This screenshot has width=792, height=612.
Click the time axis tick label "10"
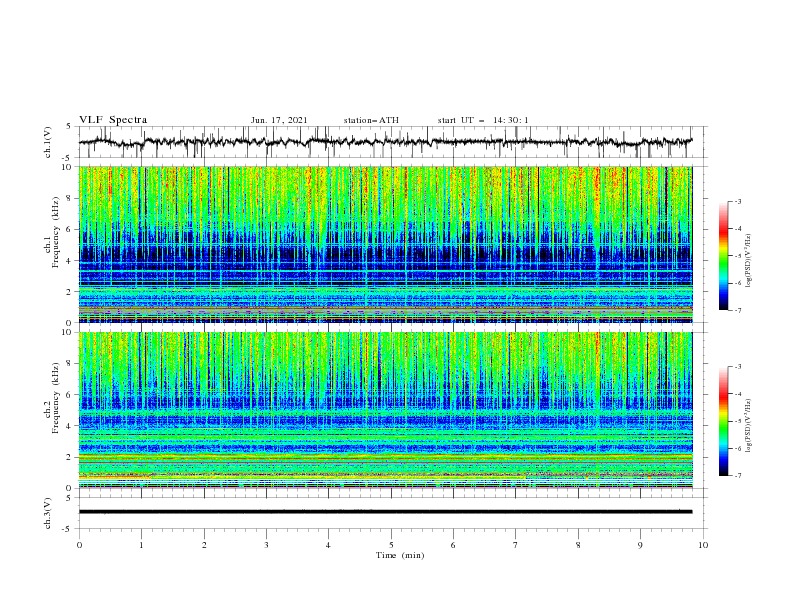(703, 545)
